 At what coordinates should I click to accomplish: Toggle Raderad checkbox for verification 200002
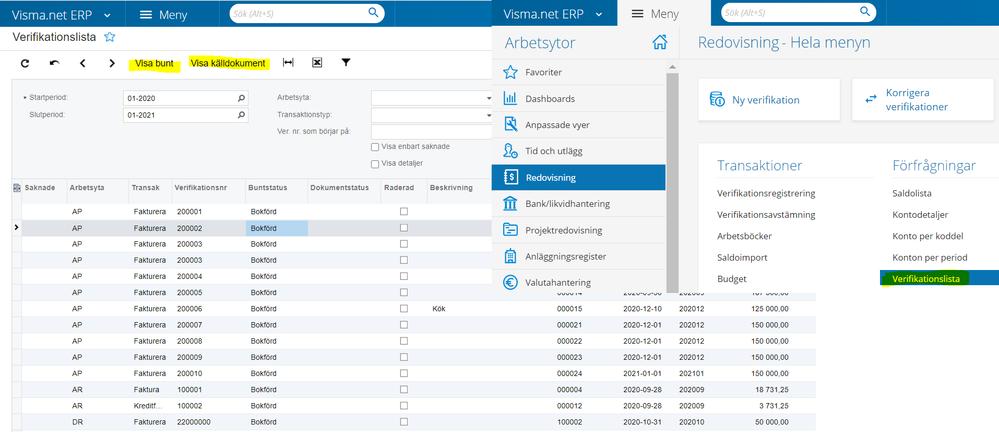[404, 227]
